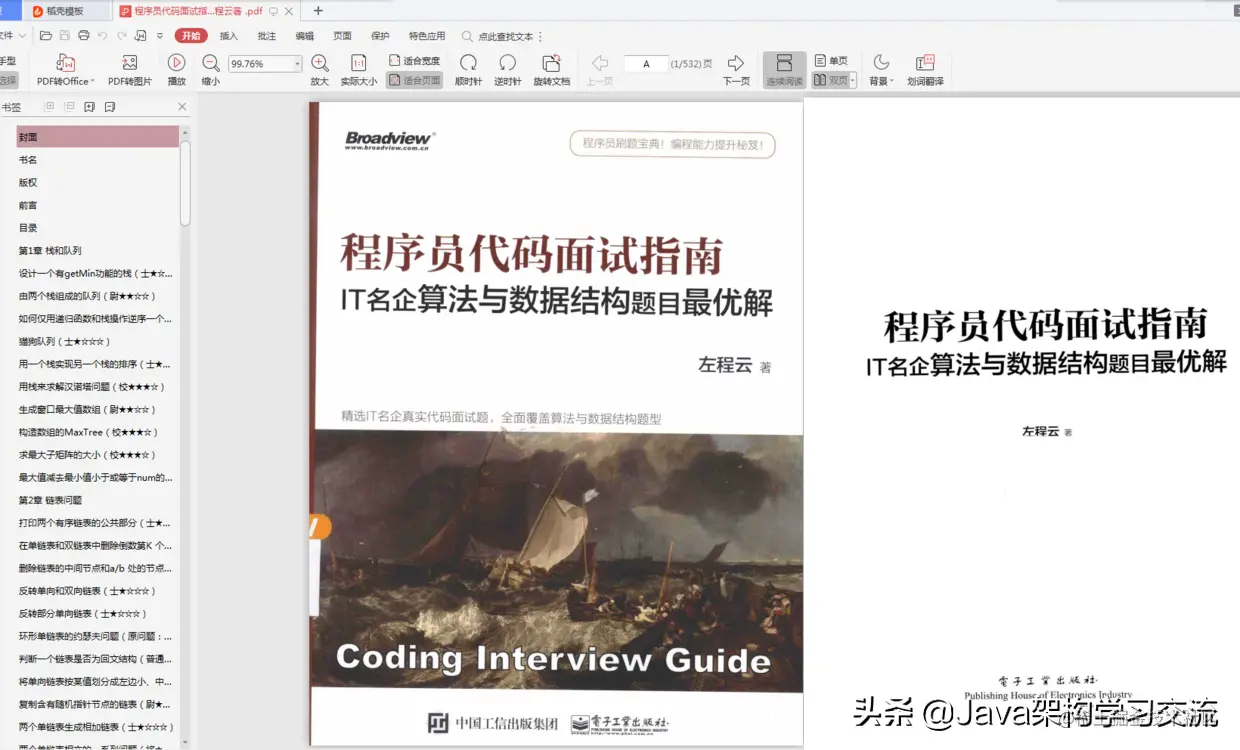Select 适合页面 fit page option

414,80
